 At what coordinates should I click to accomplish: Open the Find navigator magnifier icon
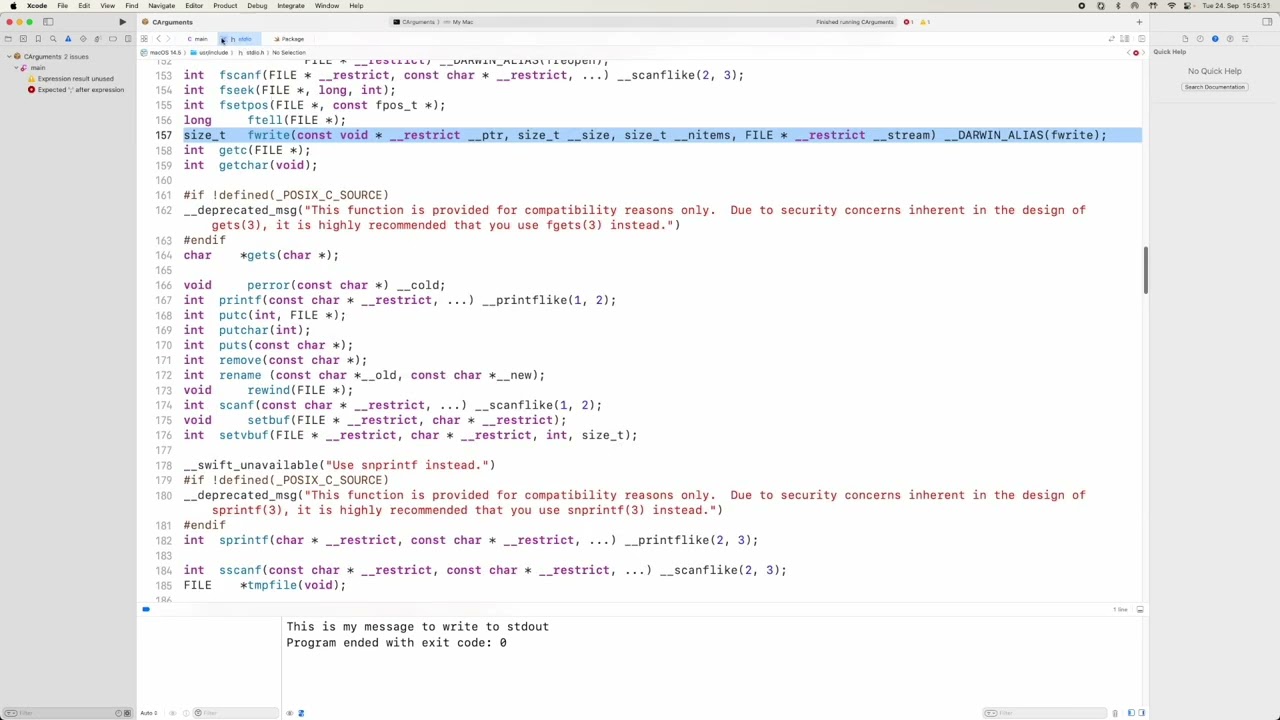coord(53,39)
